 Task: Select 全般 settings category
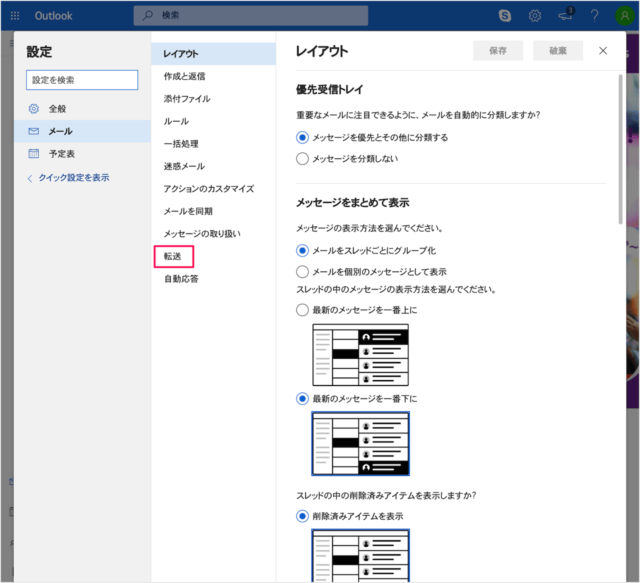pos(57,108)
